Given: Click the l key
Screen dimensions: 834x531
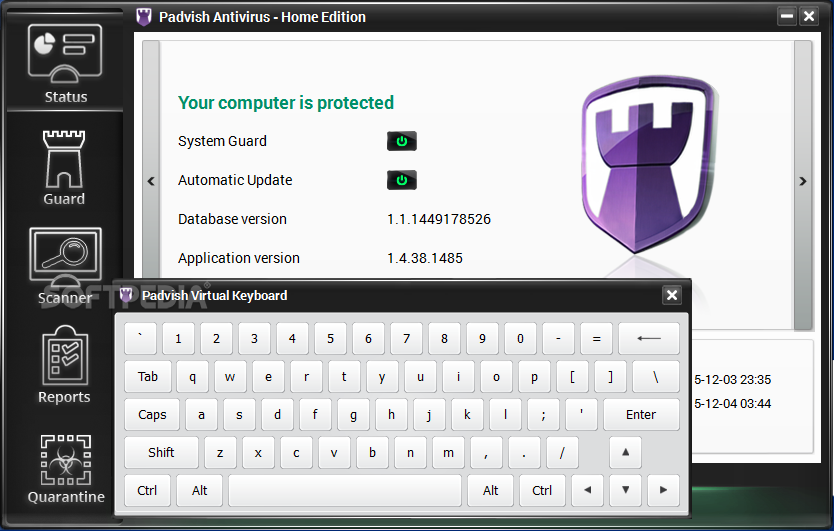Looking at the screenshot, I should [x=505, y=414].
